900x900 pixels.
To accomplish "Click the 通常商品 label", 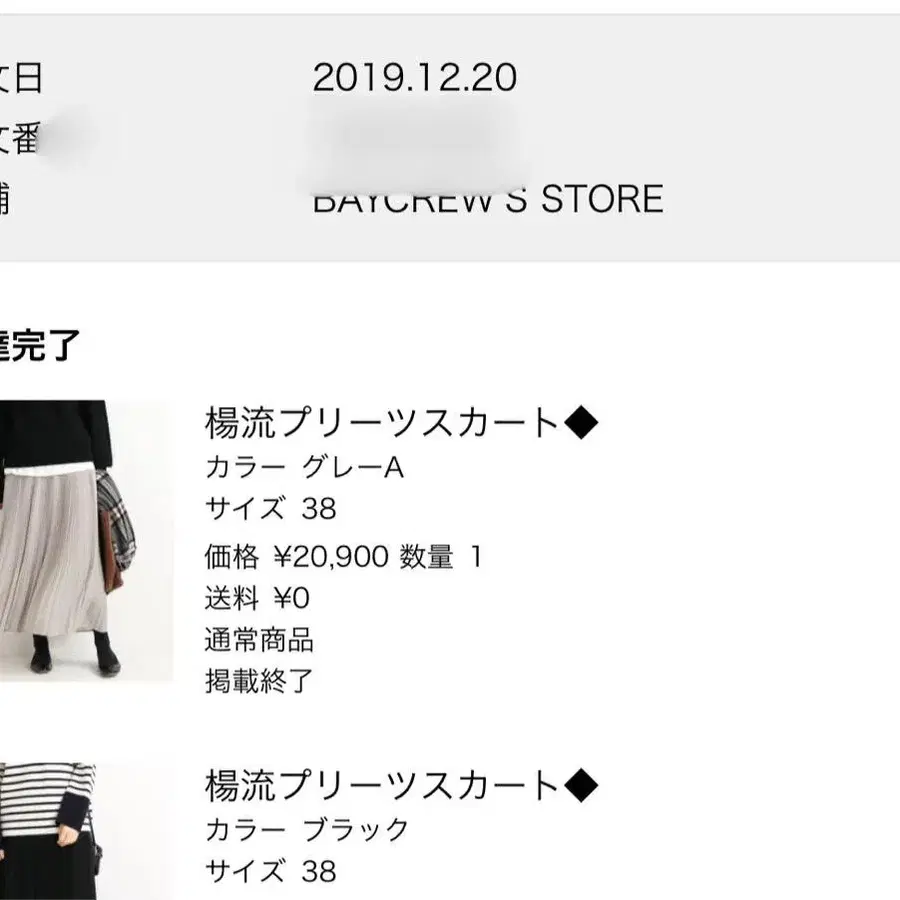I will click(x=259, y=640).
